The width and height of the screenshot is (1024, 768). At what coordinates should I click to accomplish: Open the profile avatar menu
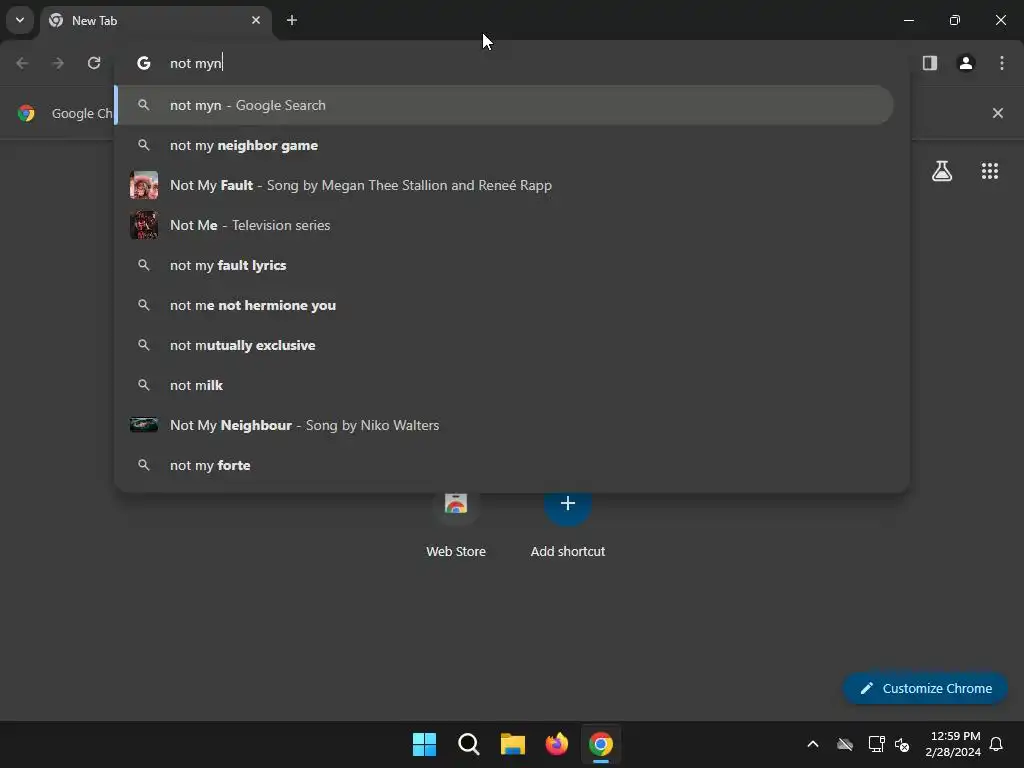pyautogui.click(x=966, y=63)
